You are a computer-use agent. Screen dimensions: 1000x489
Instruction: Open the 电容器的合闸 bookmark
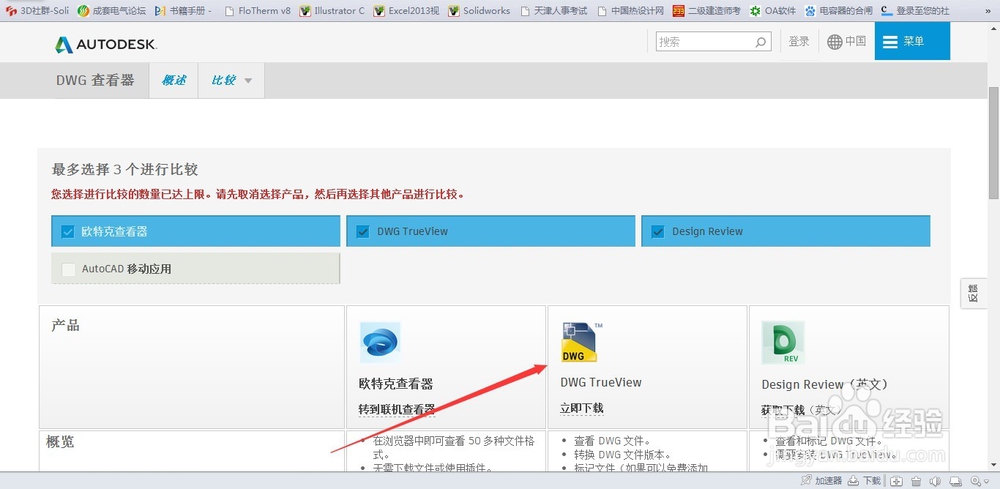pos(838,10)
